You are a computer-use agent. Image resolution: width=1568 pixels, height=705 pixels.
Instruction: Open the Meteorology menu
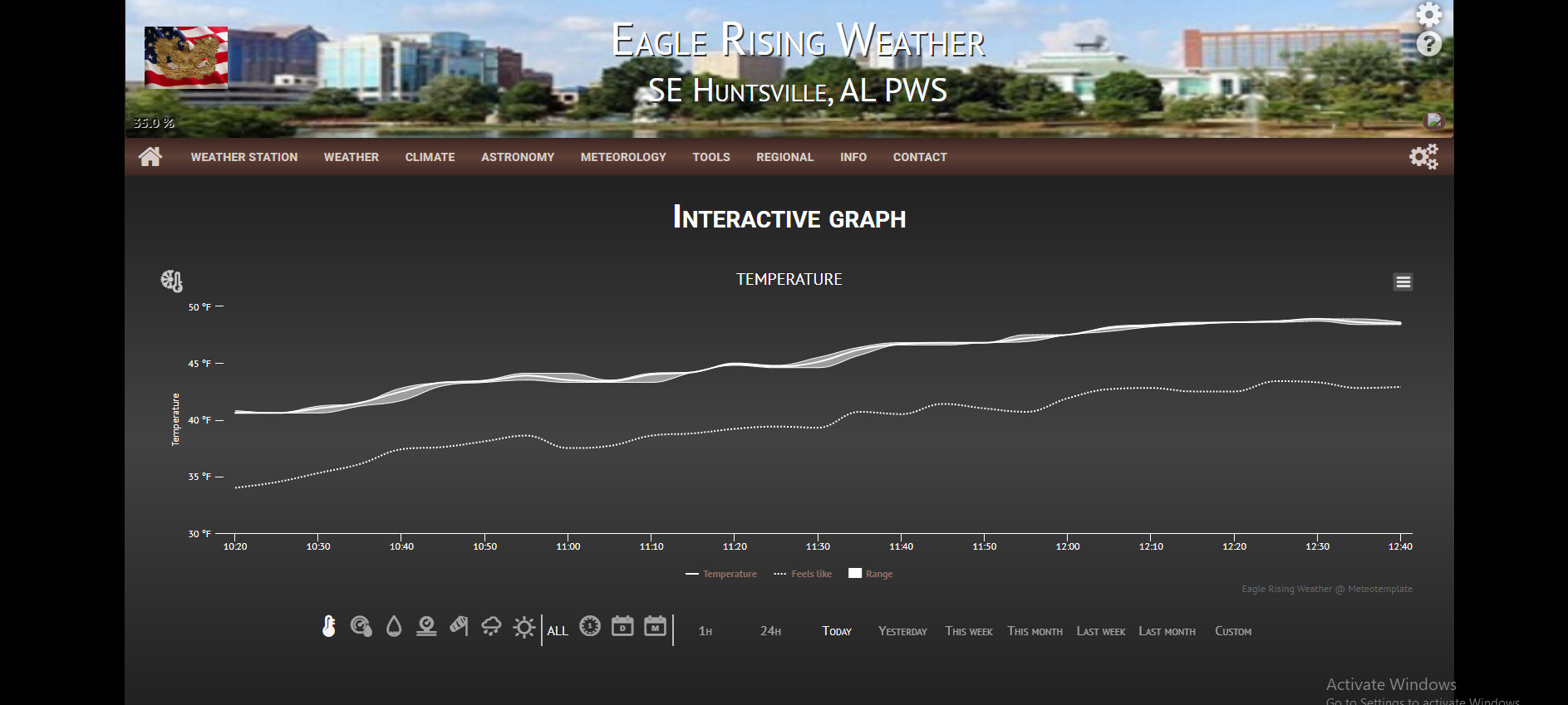coord(623,157)
